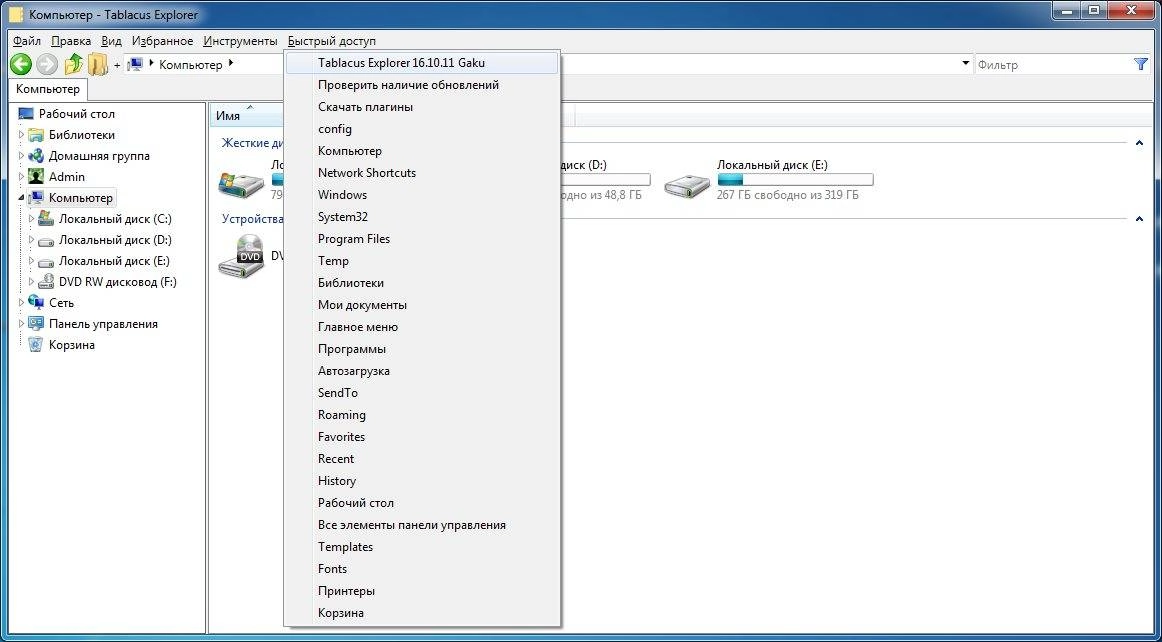Open the address bar history dropdown
1162x642 pixels.
pos(966,64)
